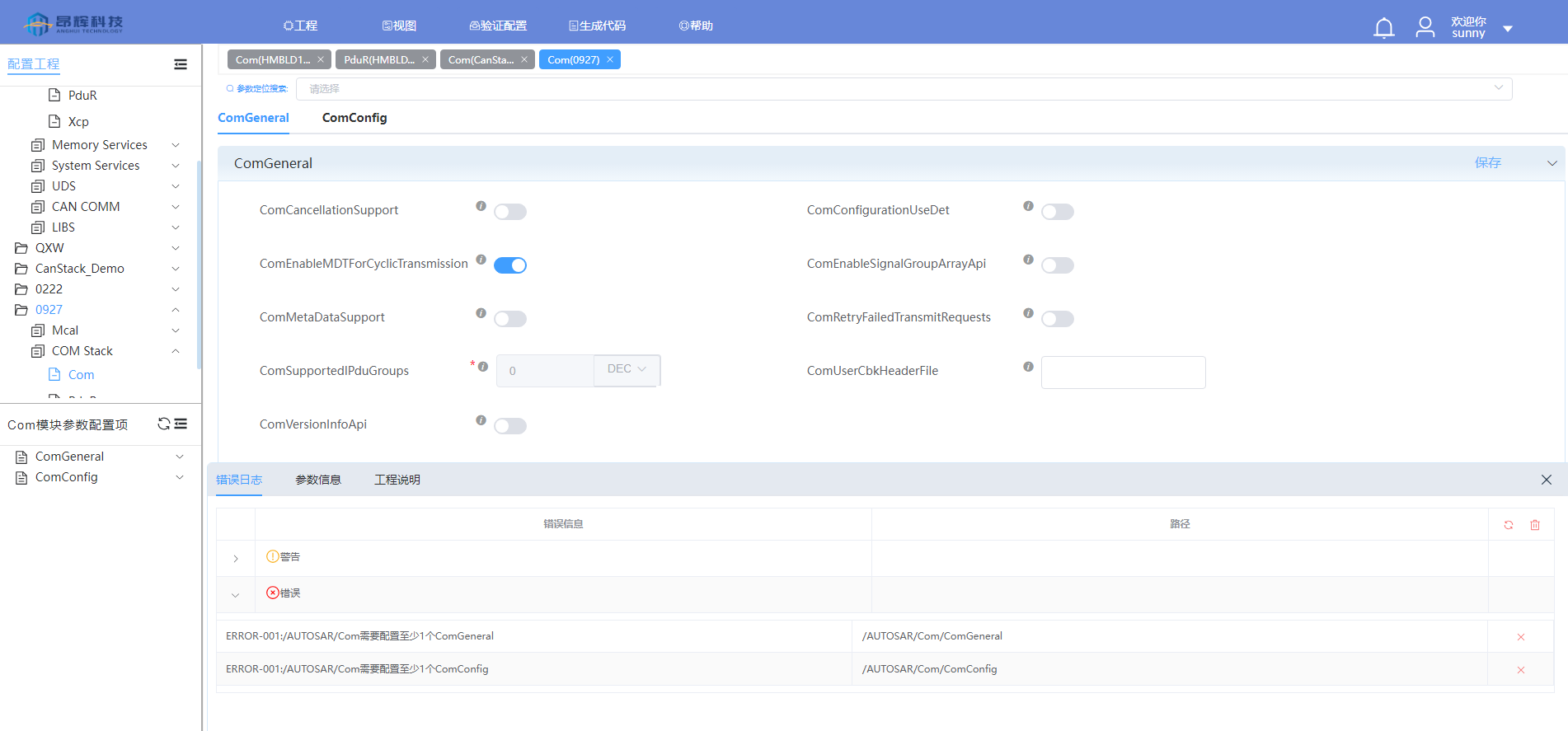This screenshot has height=731, width=1568.
Task: Open the 生成代码 menu
Action: click(x=597, y=26)
